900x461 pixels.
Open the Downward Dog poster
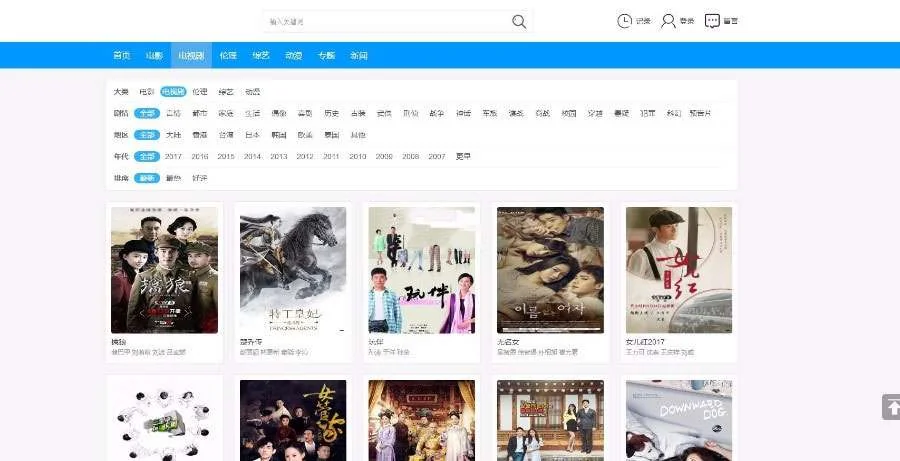(678, 420)
